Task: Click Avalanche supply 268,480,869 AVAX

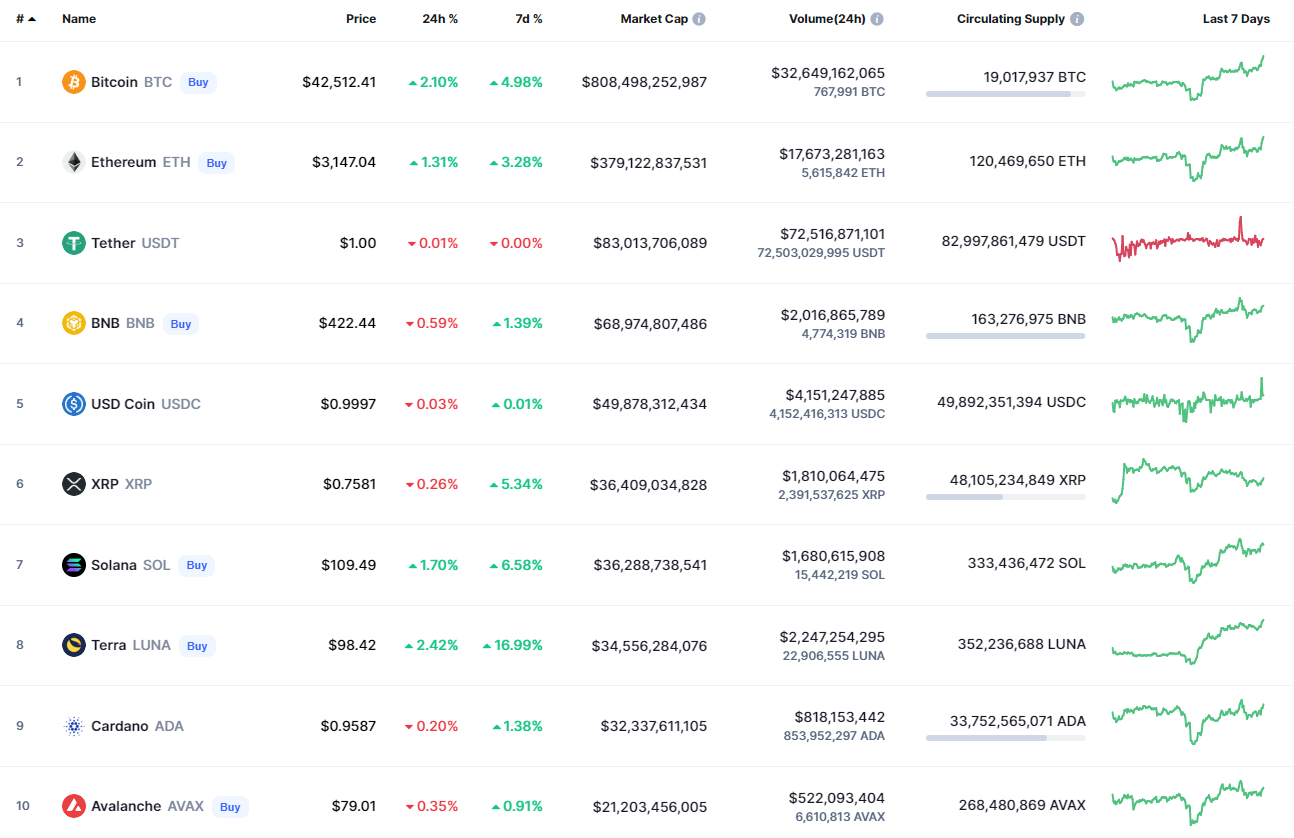Action: point(1022,806)
